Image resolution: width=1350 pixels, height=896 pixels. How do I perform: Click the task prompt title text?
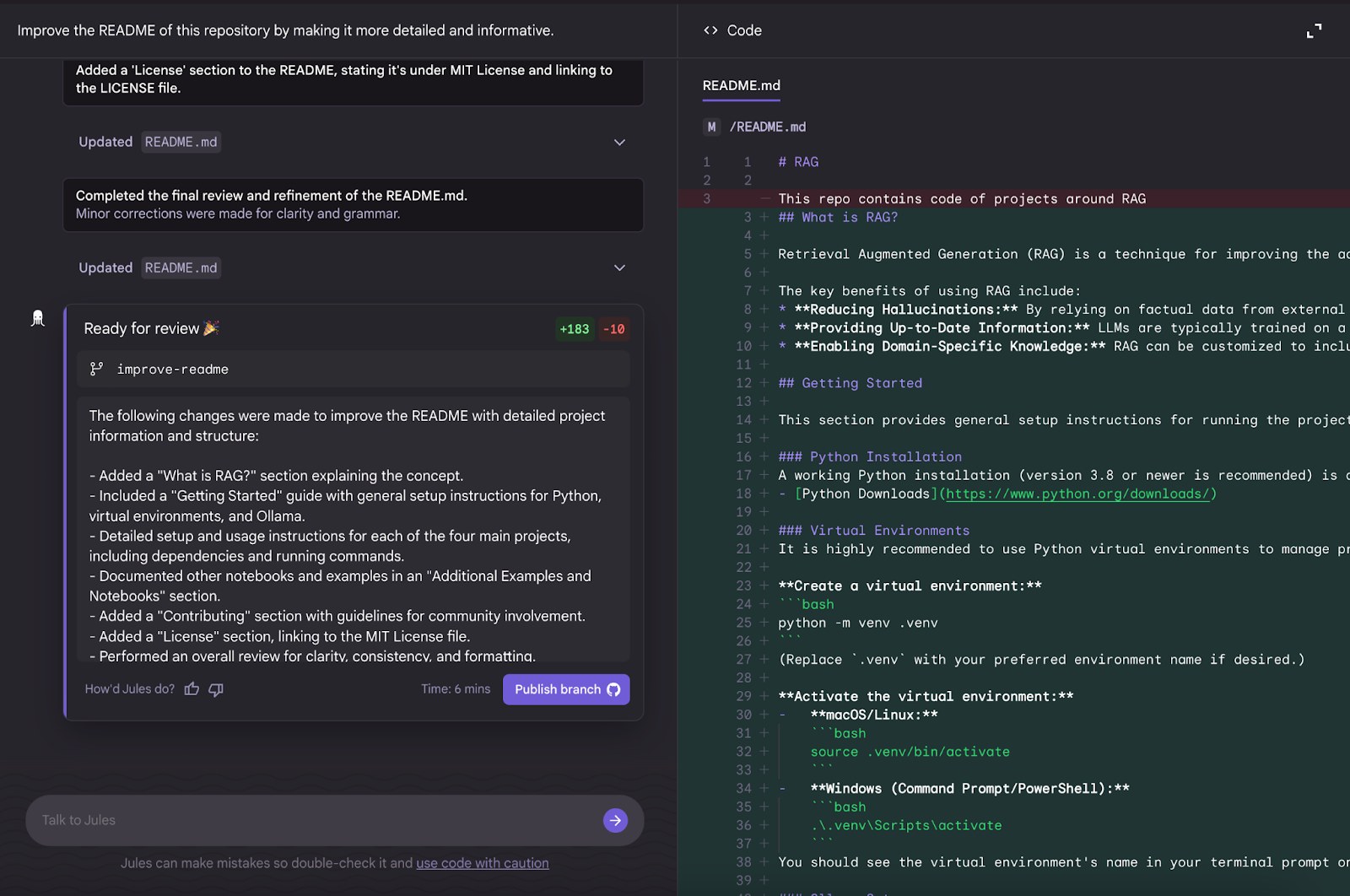coord(285,30)
